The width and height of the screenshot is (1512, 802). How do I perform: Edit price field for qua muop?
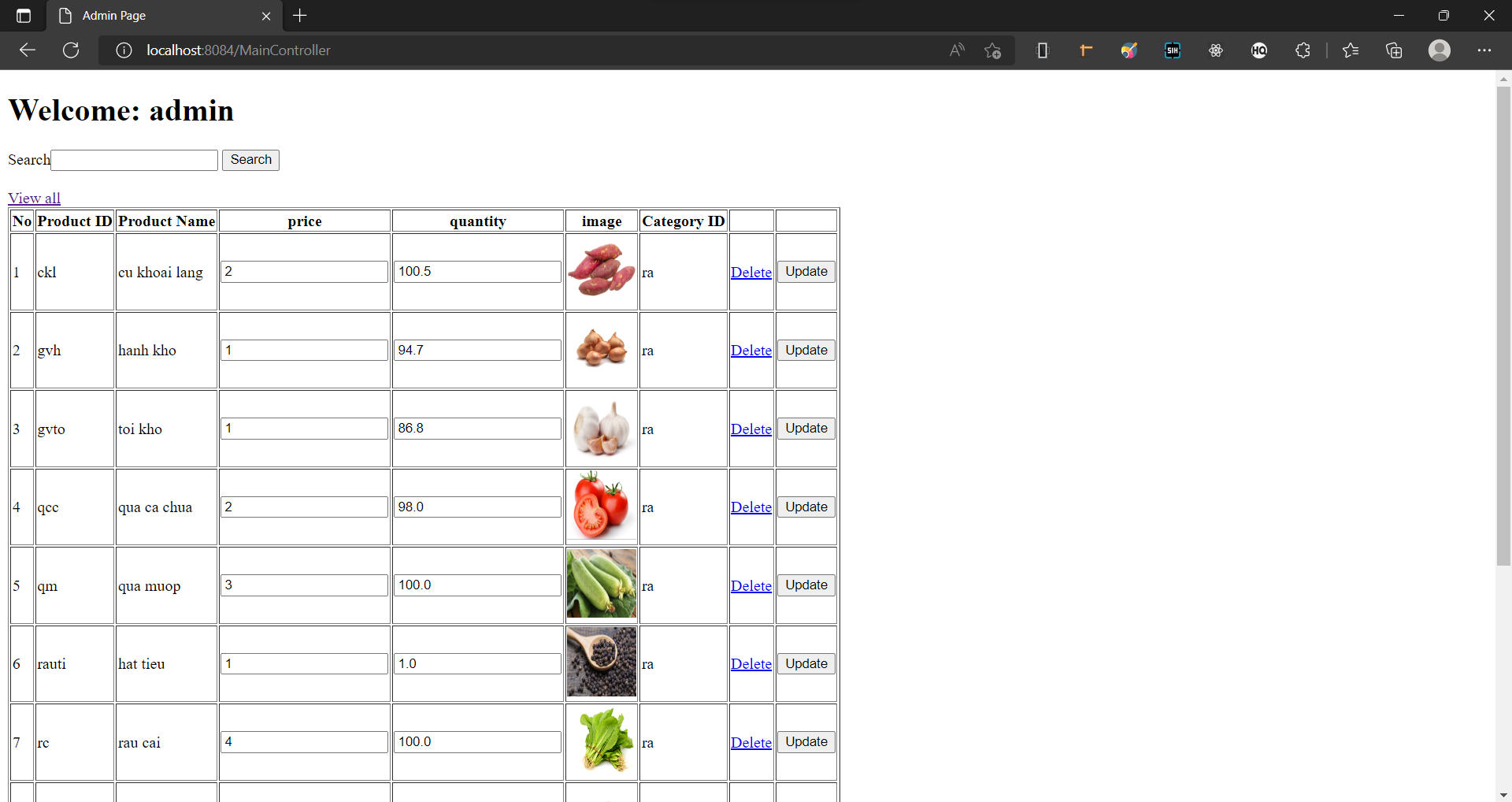[304, 585]
